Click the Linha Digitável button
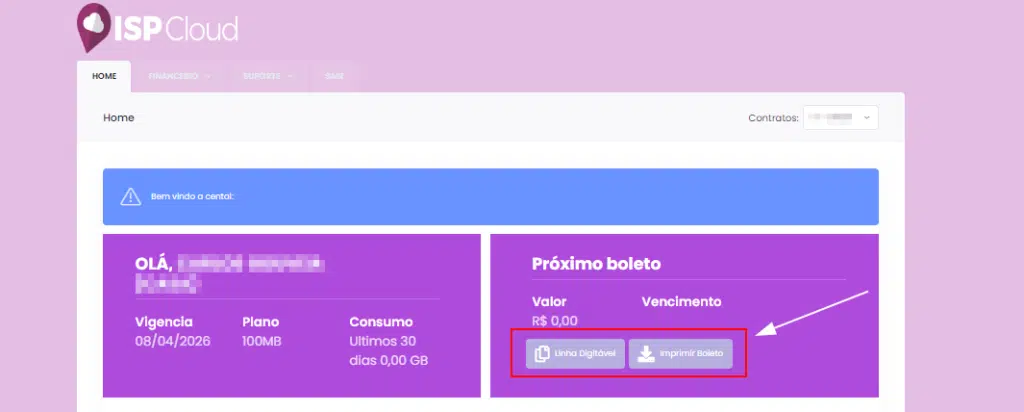This screenshot has width=1024, height=412. tap(575, 354)
